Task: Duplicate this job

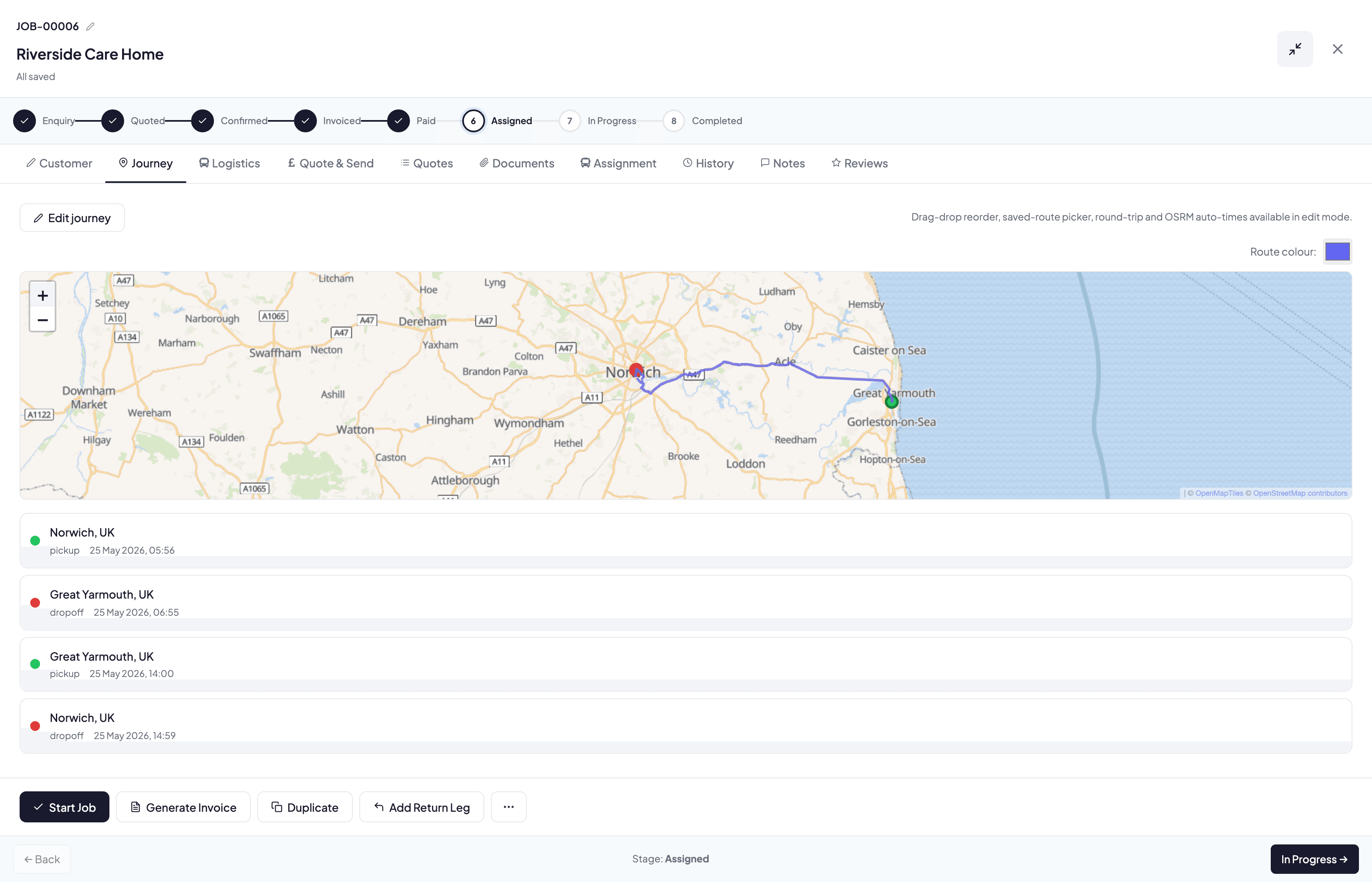Action: coord(305,807)
